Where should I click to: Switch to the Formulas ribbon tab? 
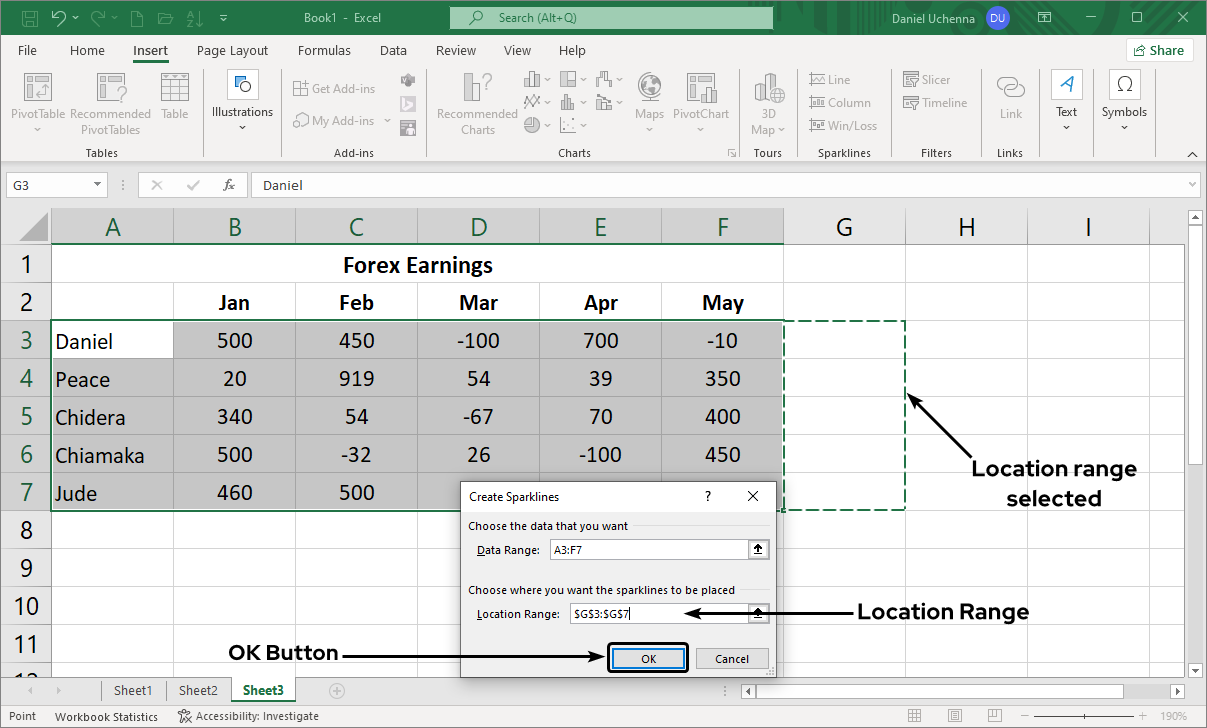pos(324,50)
